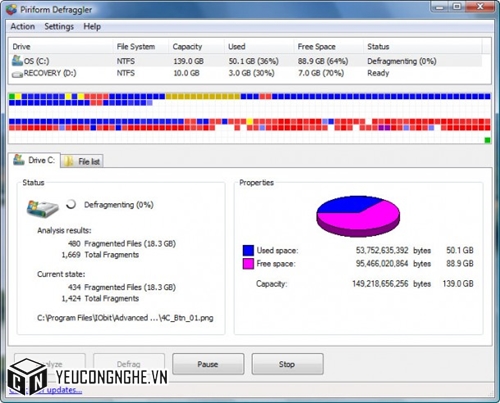This screenshot has width=500, height=403.
Task: Click '50.1 GB (36%)' used cell
Action: point(253,61)
